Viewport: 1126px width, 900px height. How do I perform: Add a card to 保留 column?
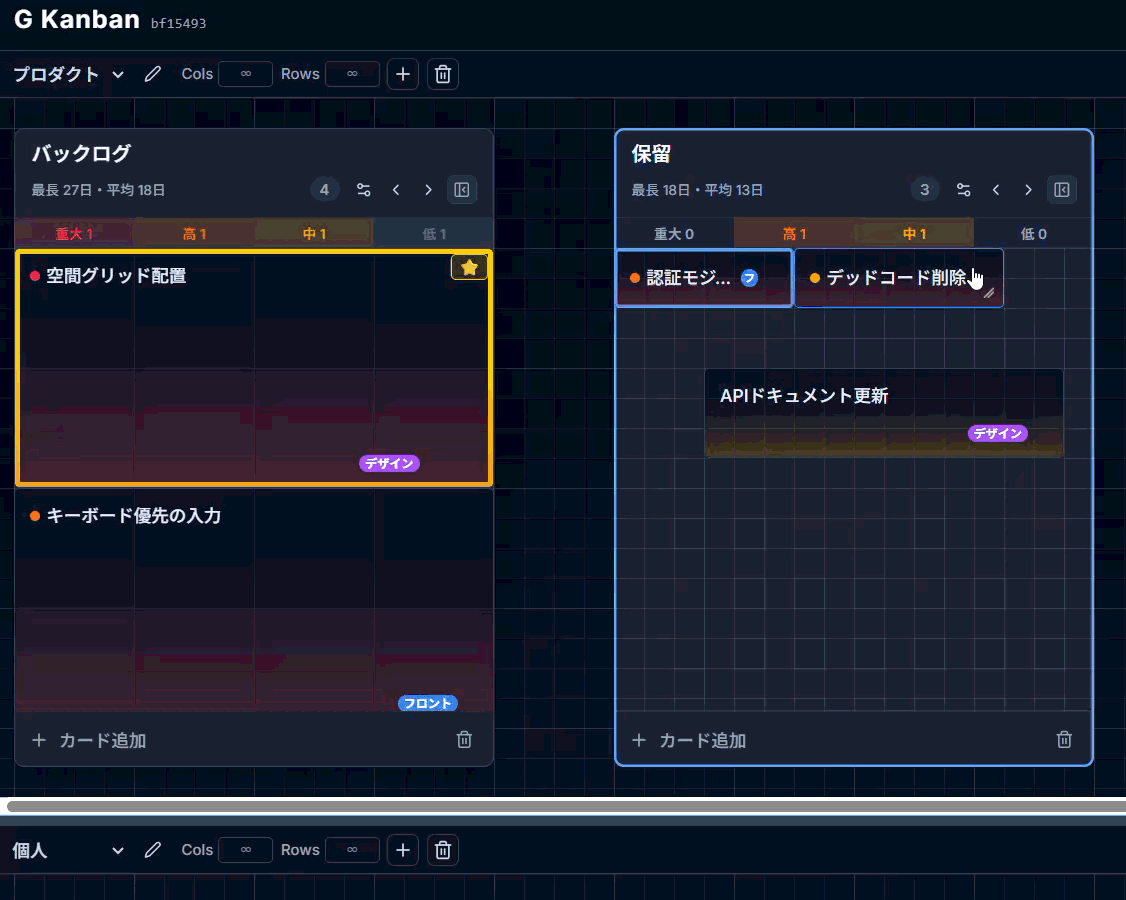(x=689, y=741)
